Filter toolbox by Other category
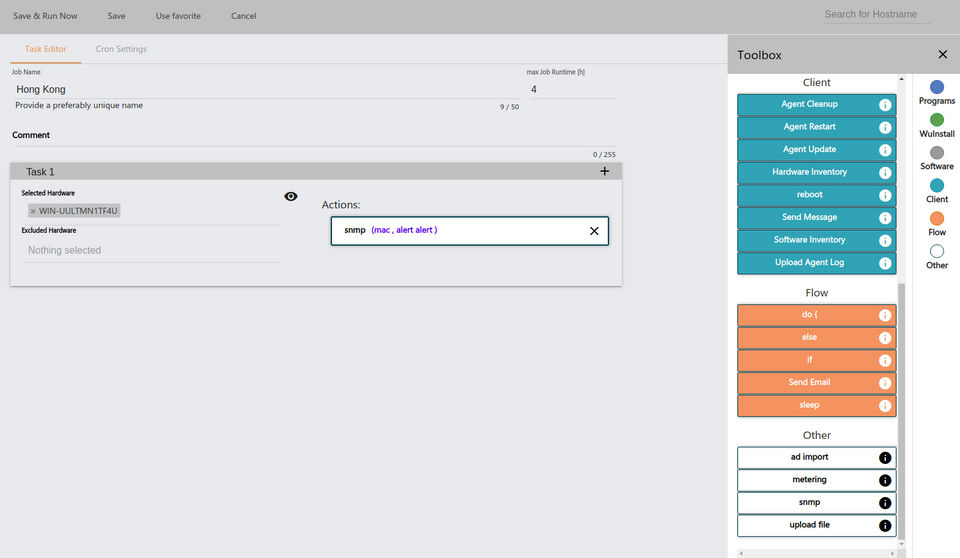 (x=937, y=257)
